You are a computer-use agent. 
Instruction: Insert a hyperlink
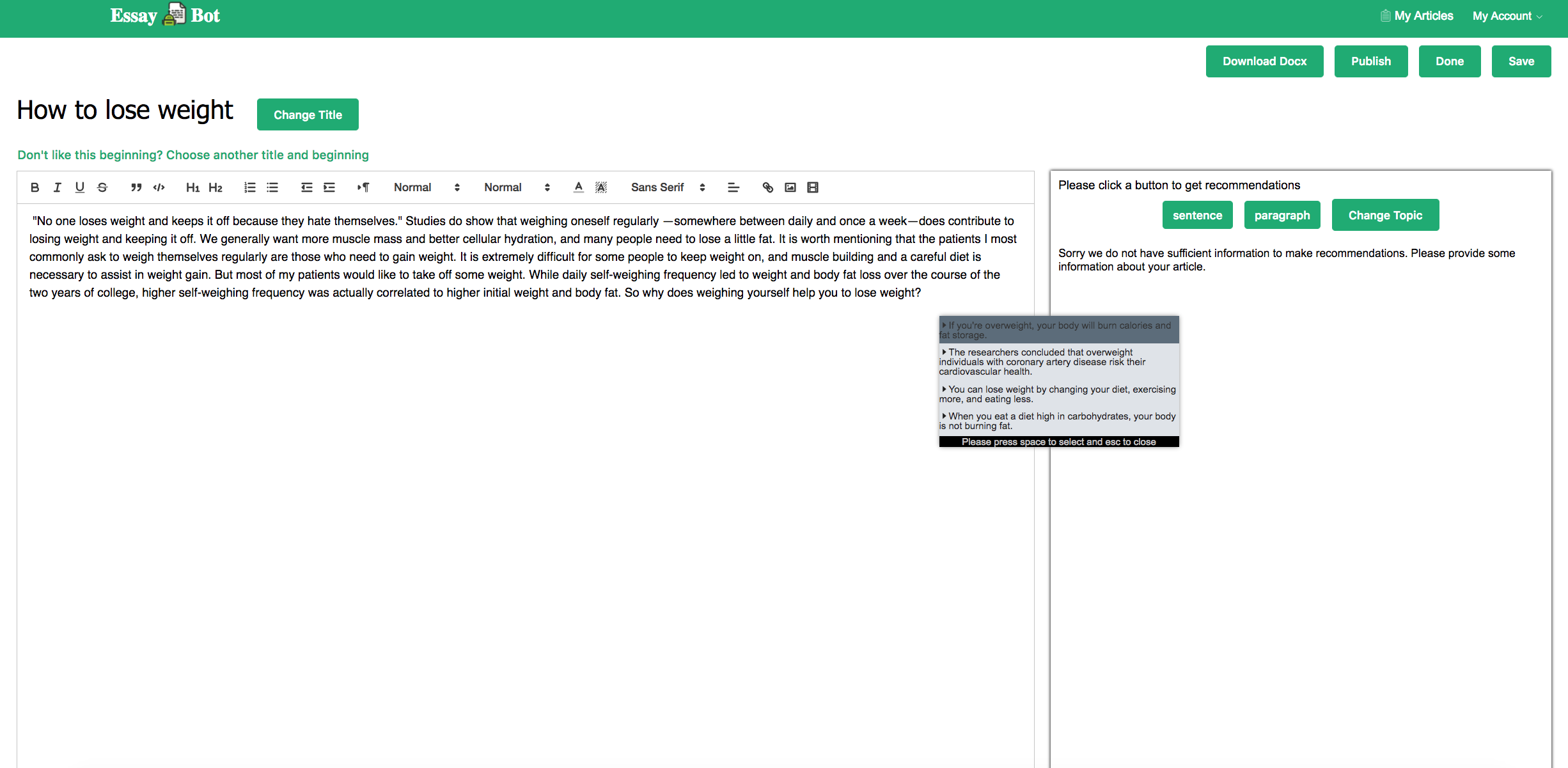(x=767, y=187)
